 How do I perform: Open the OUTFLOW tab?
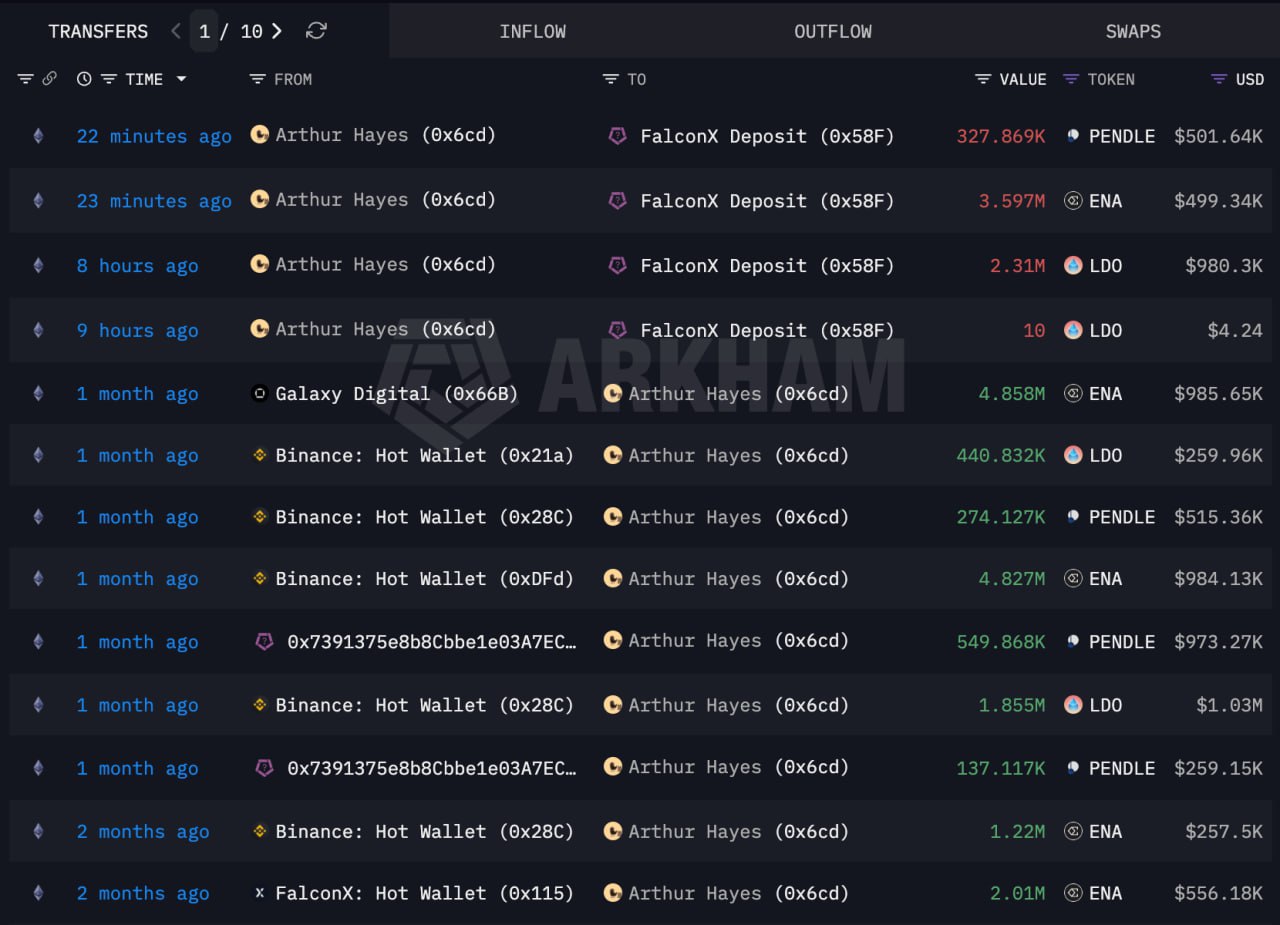click(832, 31)
